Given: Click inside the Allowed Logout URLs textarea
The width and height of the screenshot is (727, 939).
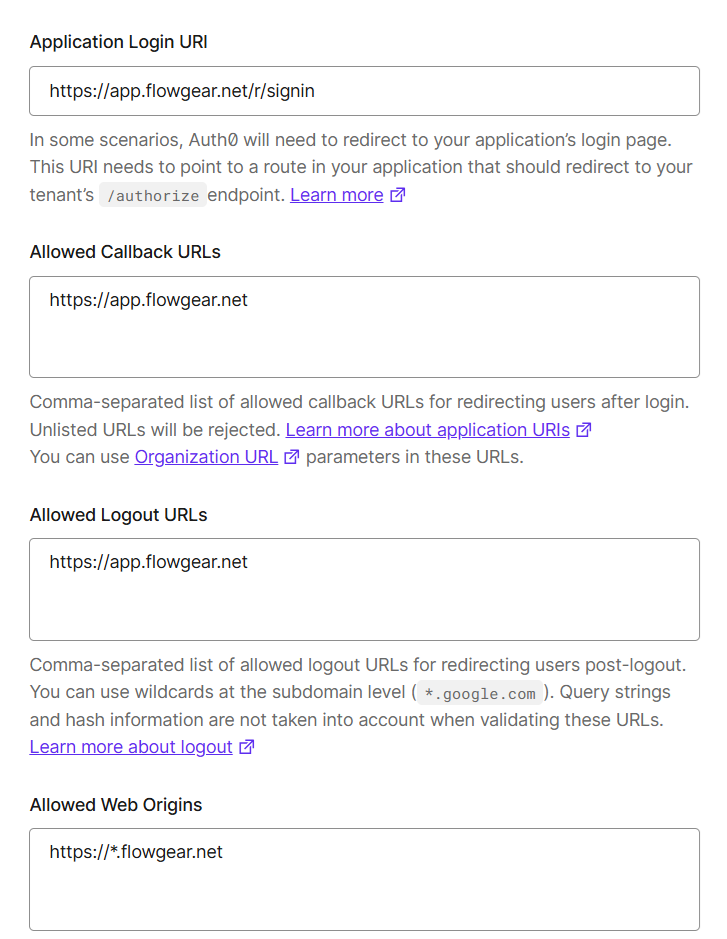Looking at the screenshot, I should coord(364,589).
